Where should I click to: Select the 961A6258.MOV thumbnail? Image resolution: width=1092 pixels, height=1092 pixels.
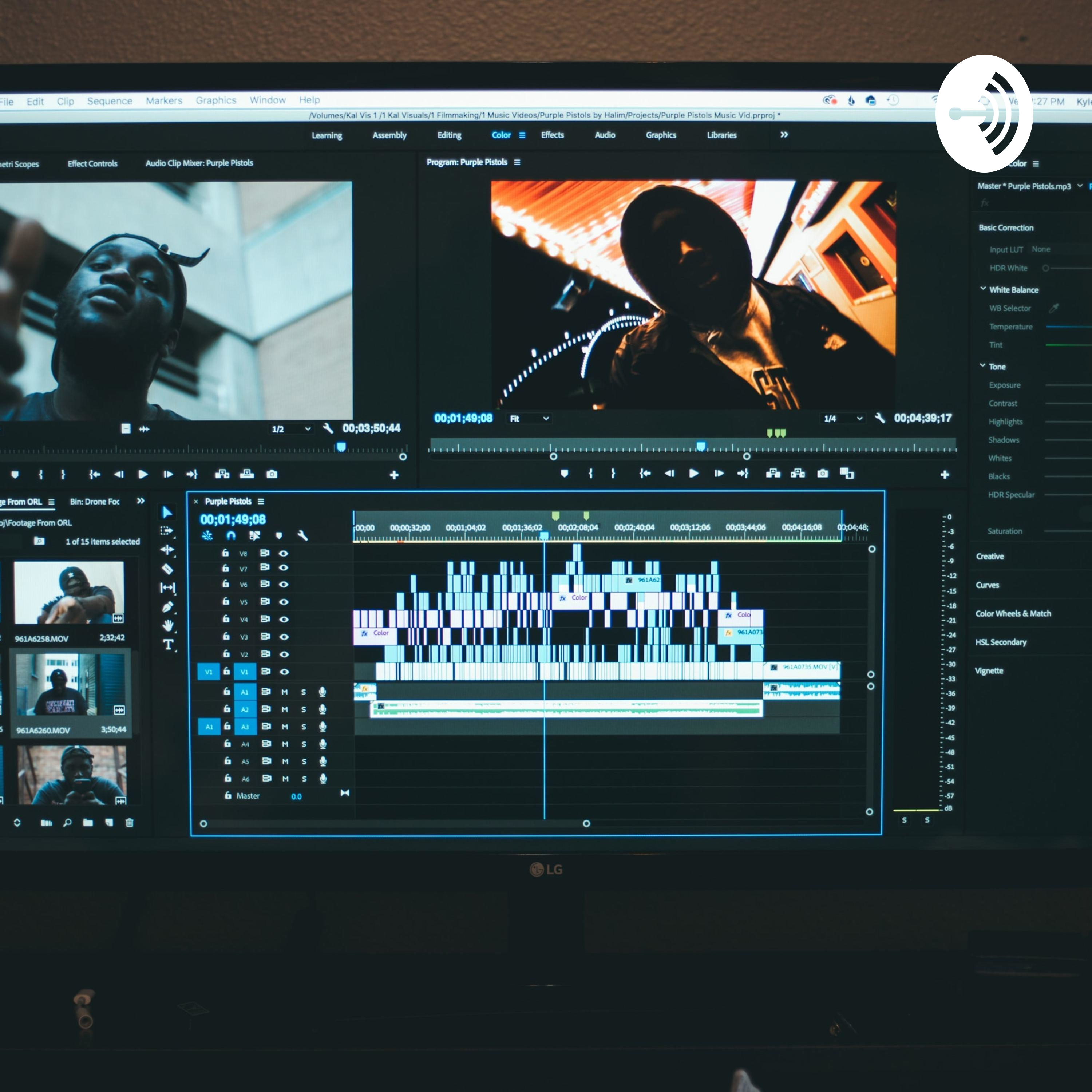coord(69,592)
